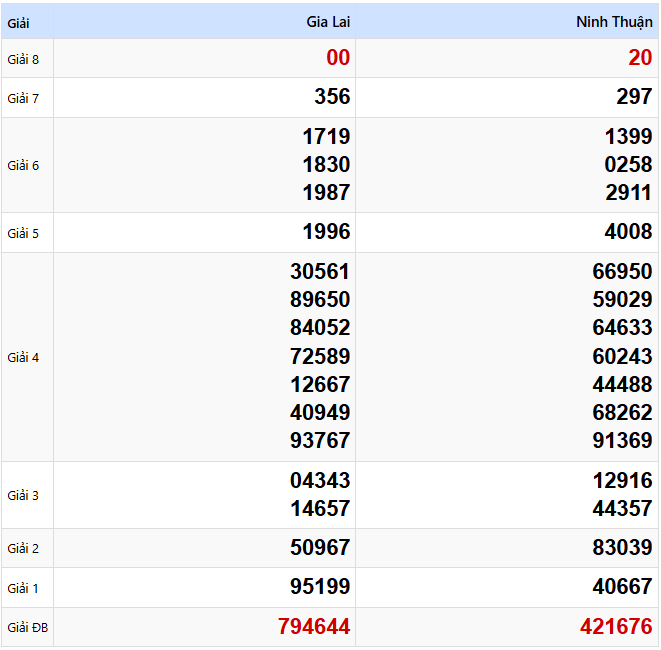Viewport: 661px width, 650px height.
Task: Click first prize number 95199
Action: (x=320, y=587)
